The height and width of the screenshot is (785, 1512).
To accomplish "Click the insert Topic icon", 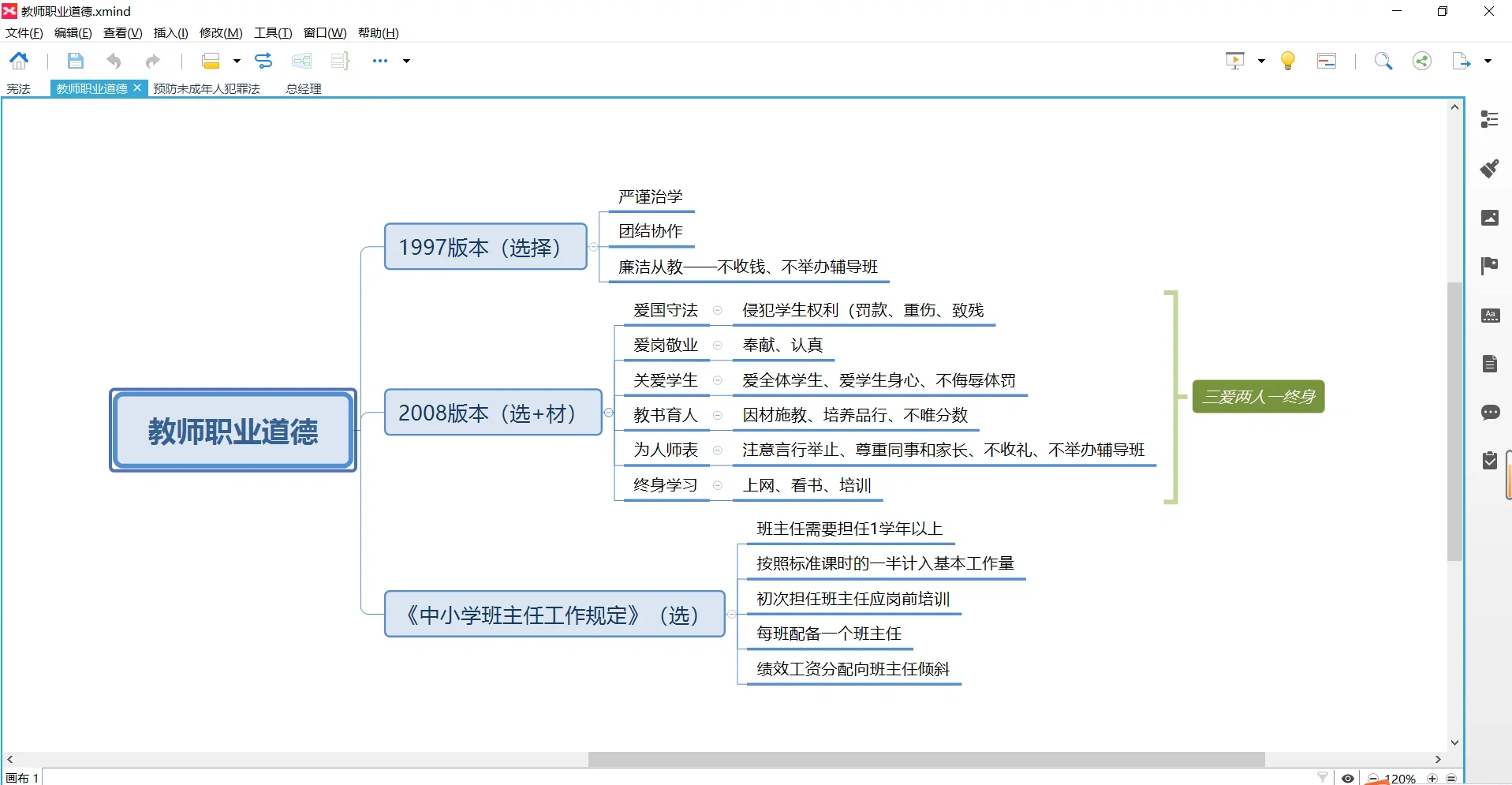I will tap(211, 61).
